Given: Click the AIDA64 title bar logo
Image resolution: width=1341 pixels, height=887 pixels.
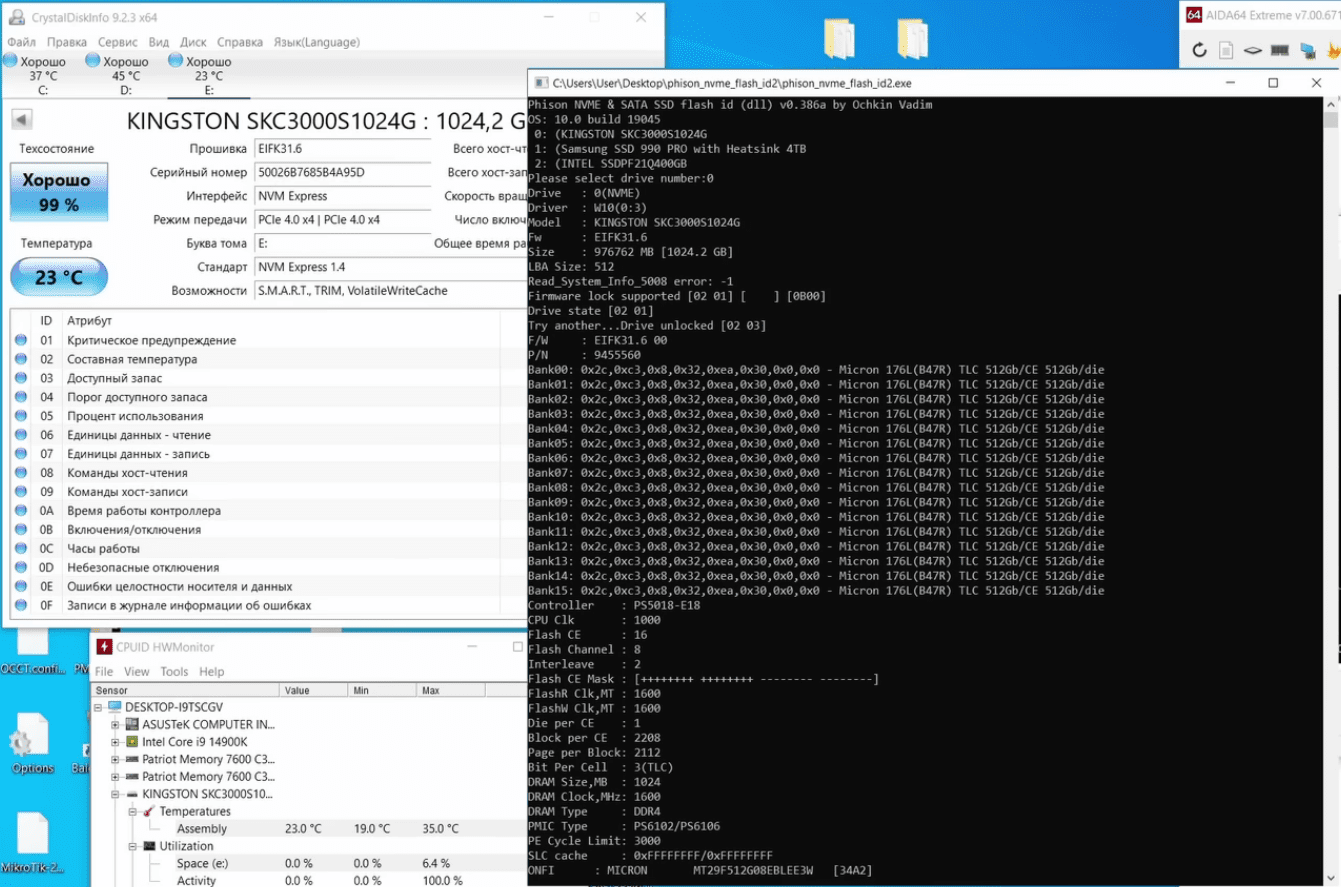Looking at the screenshot, I should click(1194, 14).
